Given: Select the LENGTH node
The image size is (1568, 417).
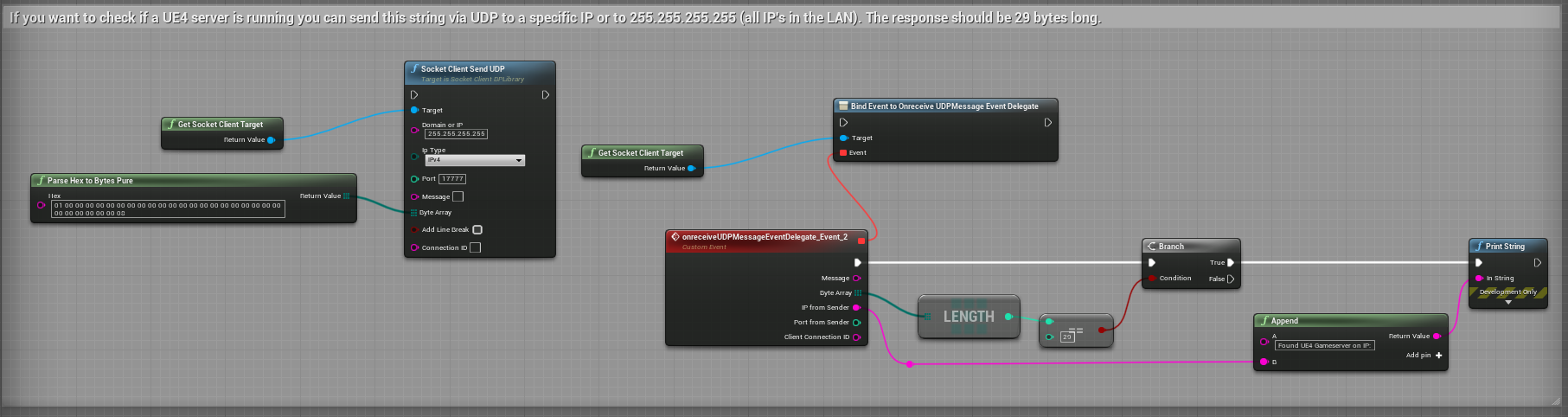Looking at the screenshot, I should pyautogui.click(x=969, y=317).
